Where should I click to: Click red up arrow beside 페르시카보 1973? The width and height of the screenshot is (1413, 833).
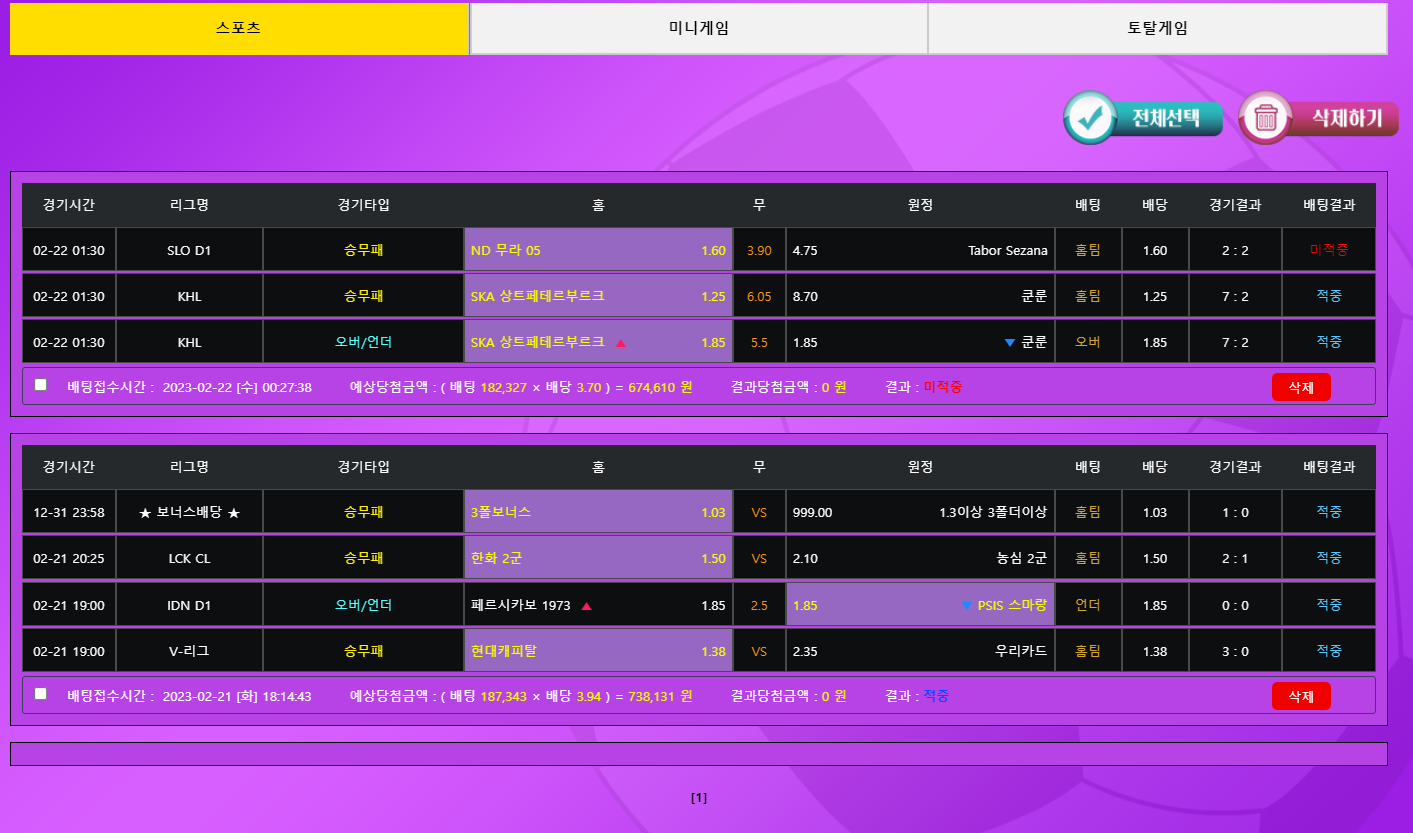586,606
